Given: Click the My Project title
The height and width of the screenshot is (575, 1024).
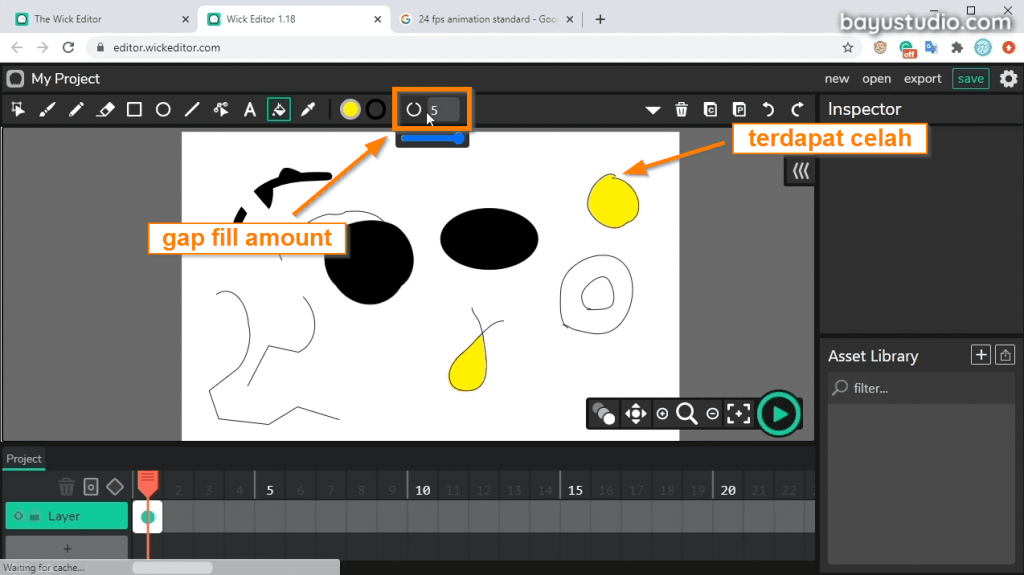Looking at the screenshot, I should [65, 78].
